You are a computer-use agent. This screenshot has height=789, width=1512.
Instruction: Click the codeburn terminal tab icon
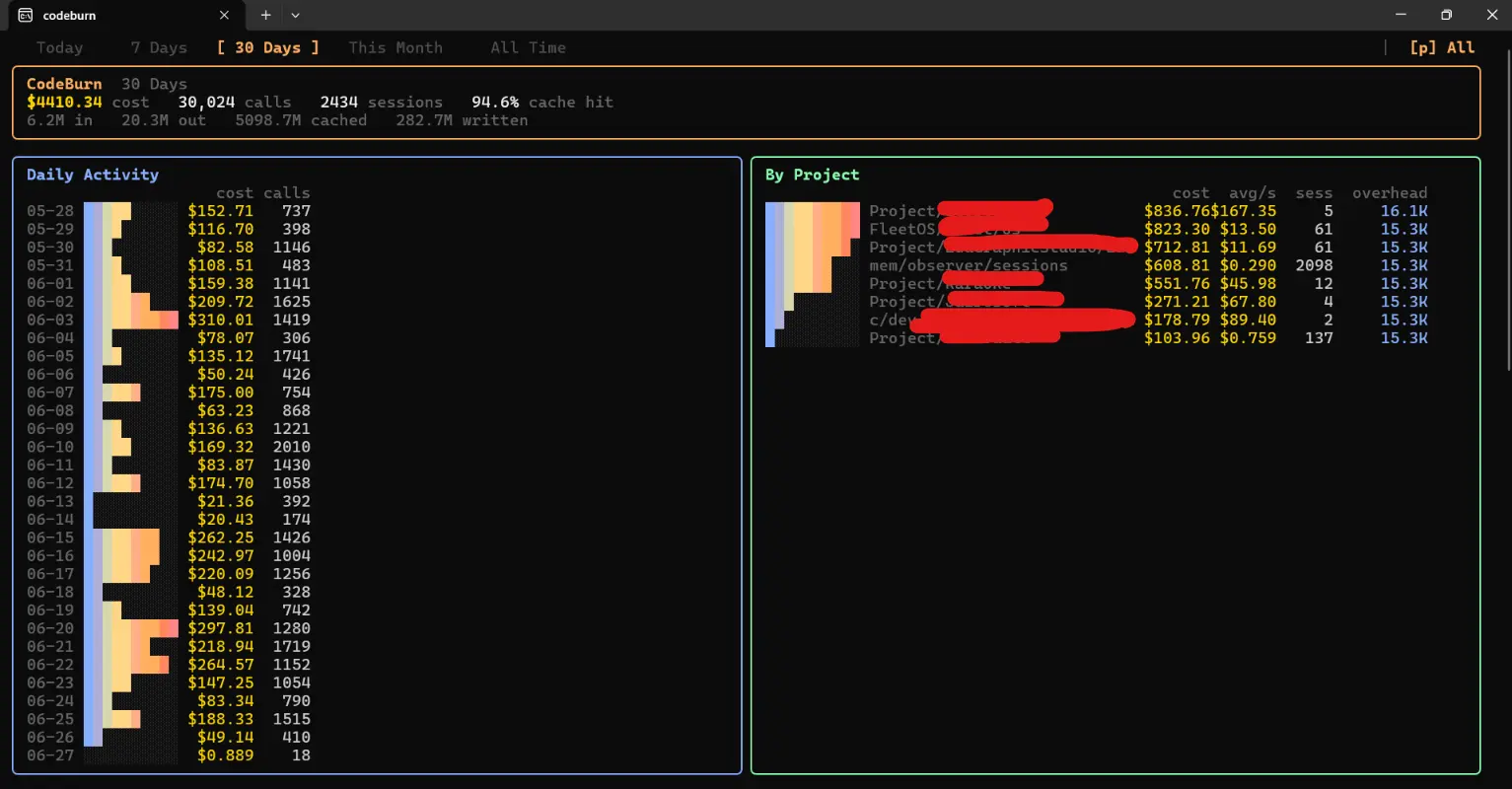coord(26,16)
